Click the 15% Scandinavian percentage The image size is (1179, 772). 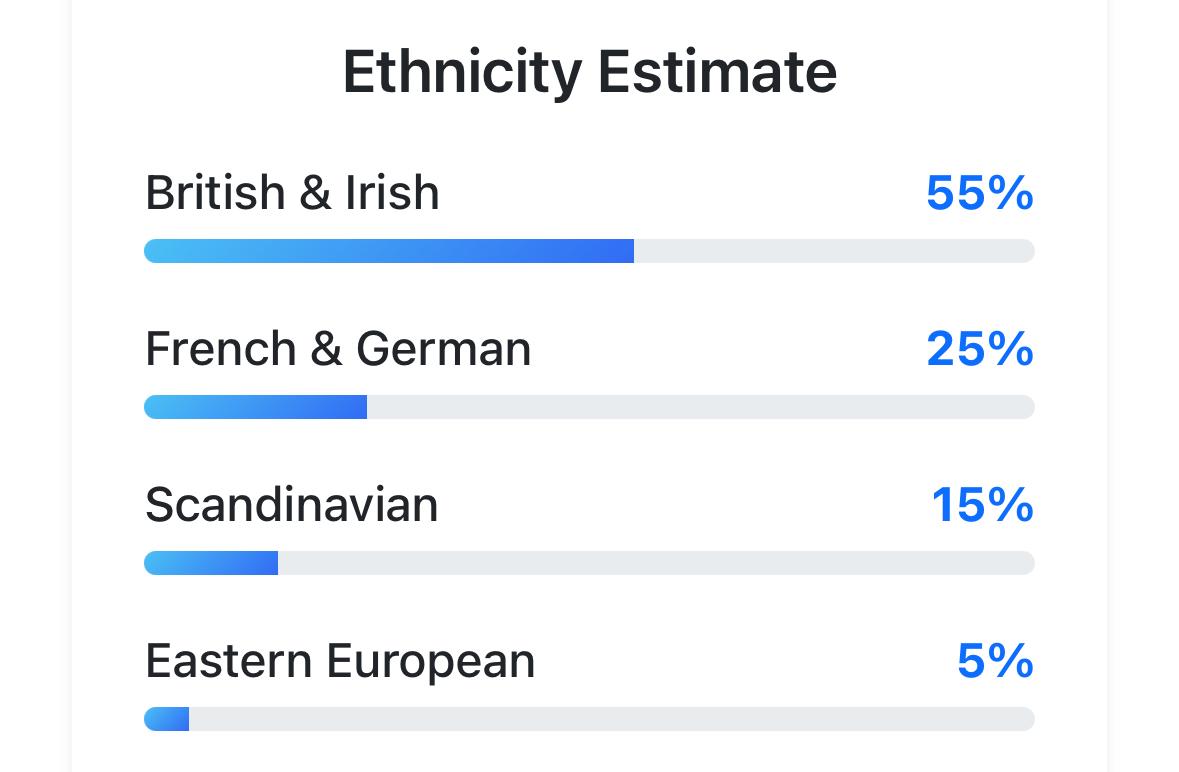point(982,505)
